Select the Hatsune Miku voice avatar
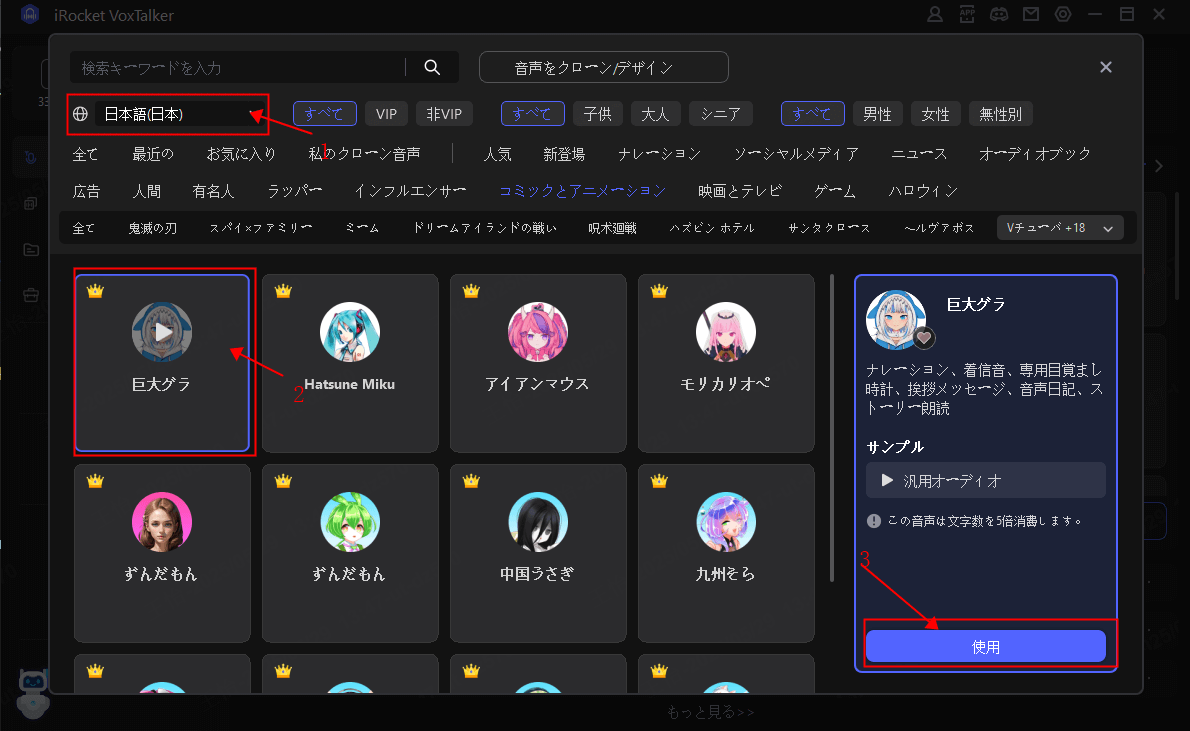 pos(350,332)
